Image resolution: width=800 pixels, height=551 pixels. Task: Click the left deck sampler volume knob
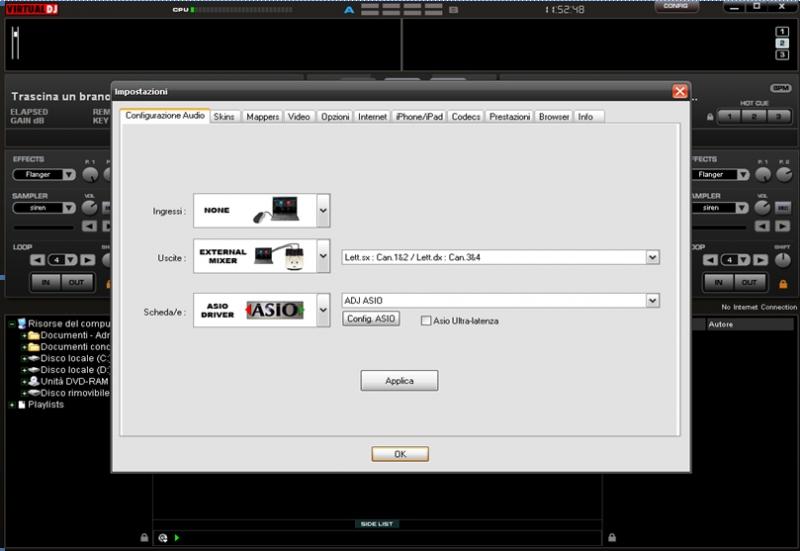[x=90, y=208]
